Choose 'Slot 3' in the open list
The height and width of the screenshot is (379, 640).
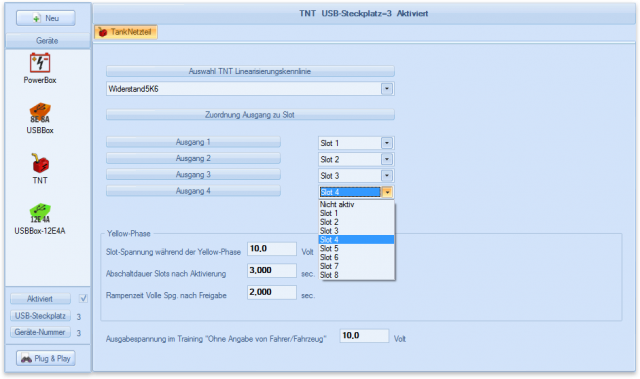(356, 231)
